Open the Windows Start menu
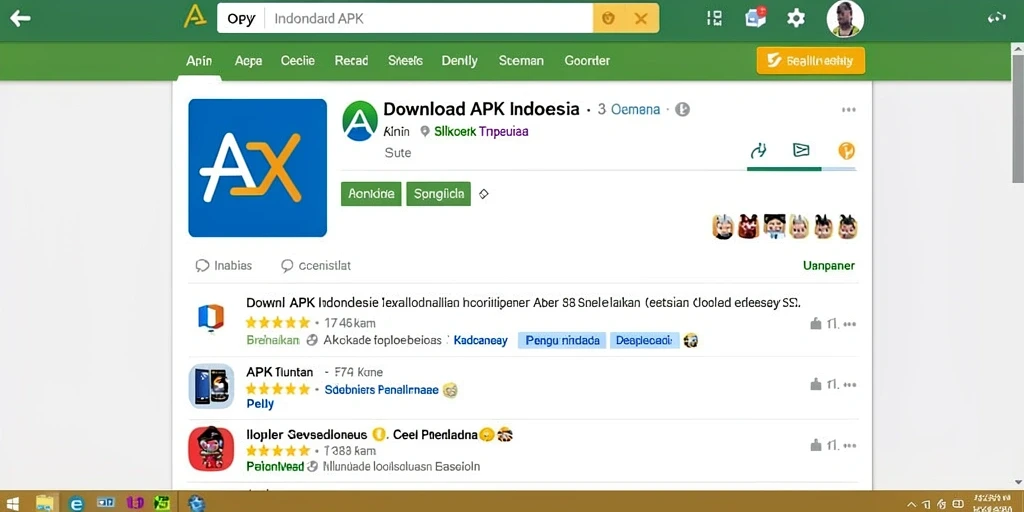The height and width of the screenshot is (512, 1024). [x=12, y=503]
